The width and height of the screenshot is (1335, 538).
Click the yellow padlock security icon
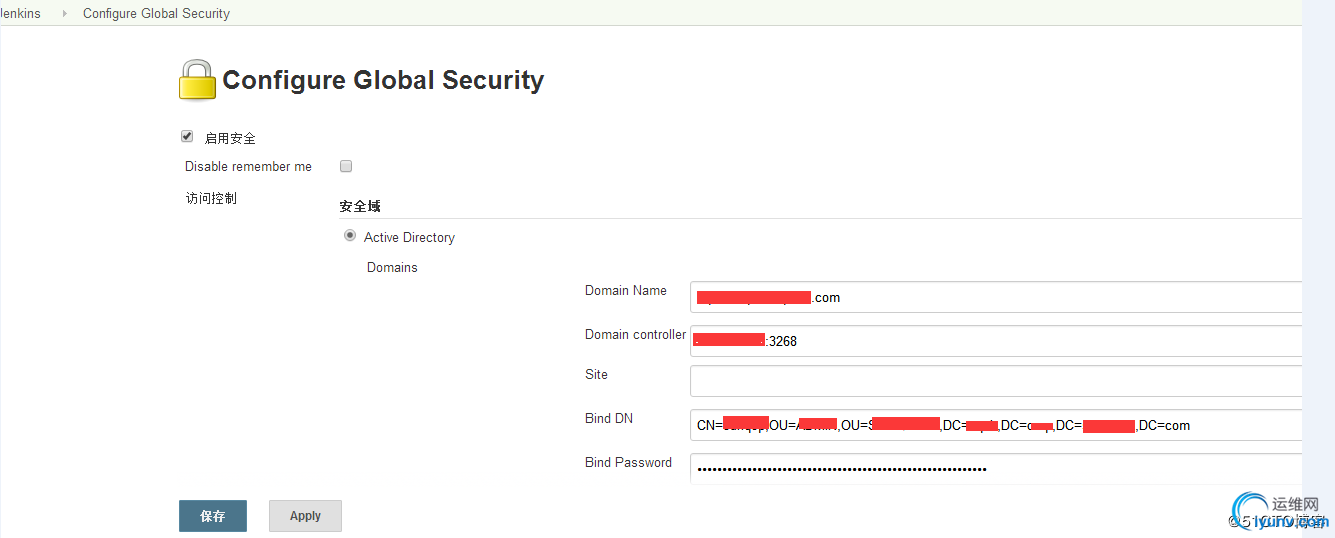click(197, 80)
